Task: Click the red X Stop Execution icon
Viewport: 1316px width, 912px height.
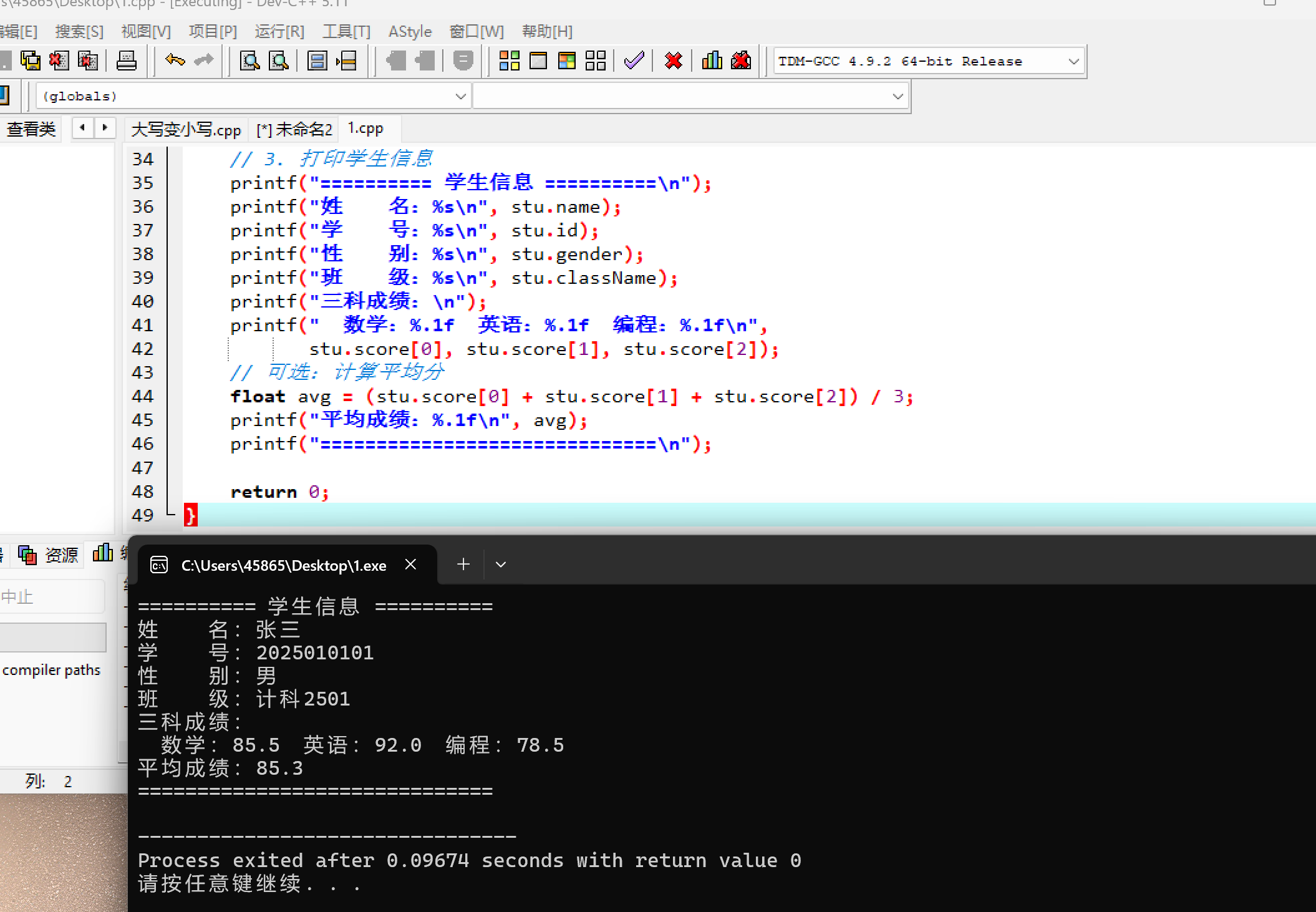Action: click(673, 61)
